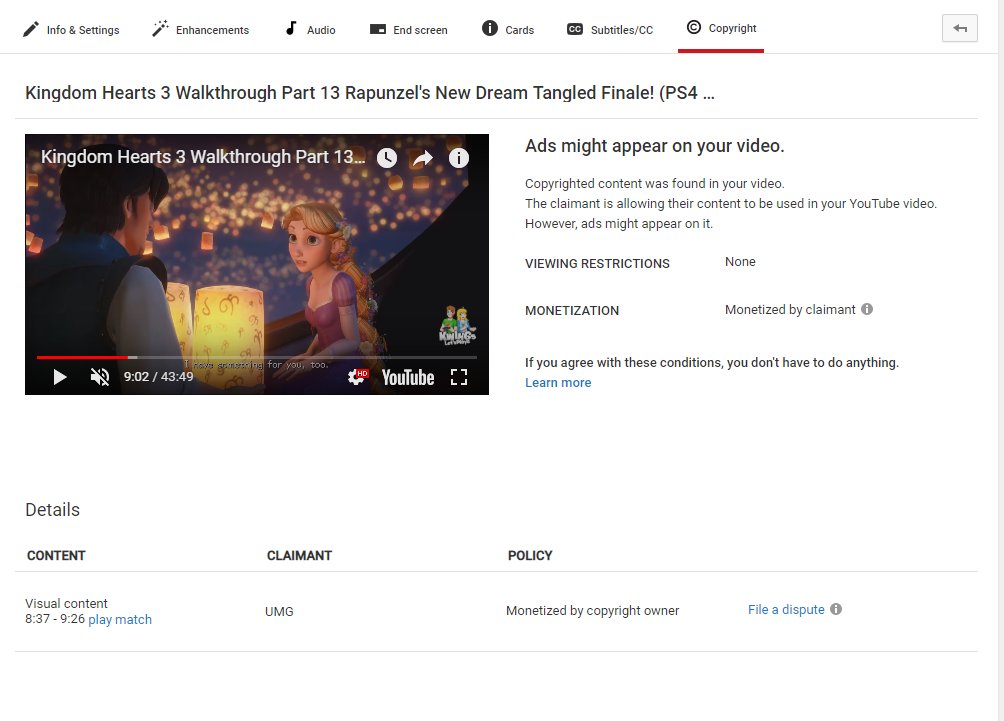Click the Kingdom Hearts 3 page title
Screen dimensions: 1004x721
pyautogui.click(x=369, y=93)
